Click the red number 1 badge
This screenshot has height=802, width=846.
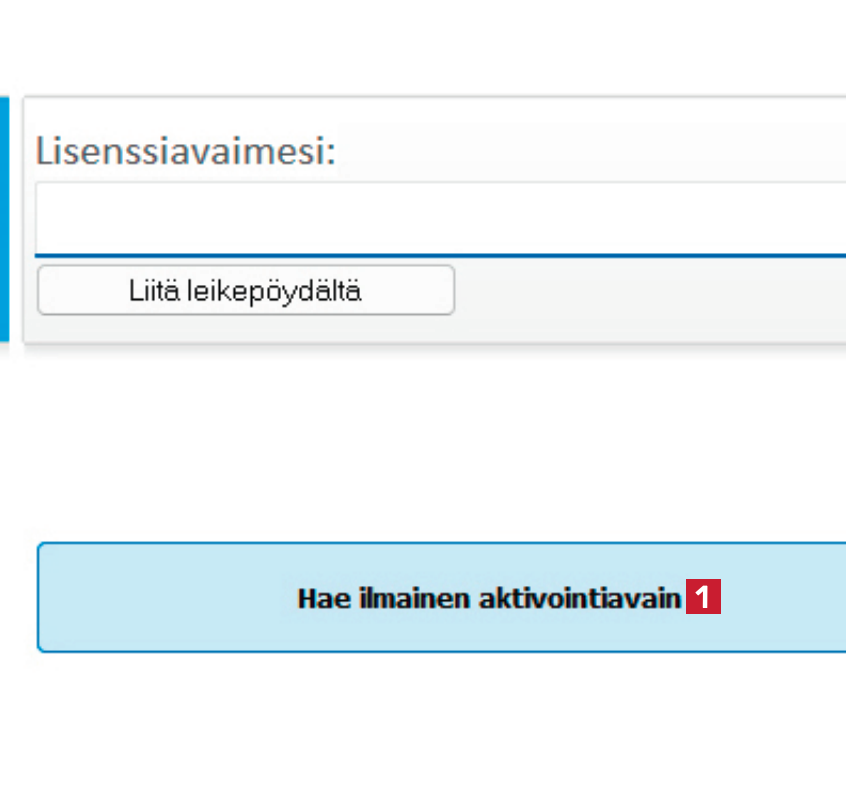point(703,598)
